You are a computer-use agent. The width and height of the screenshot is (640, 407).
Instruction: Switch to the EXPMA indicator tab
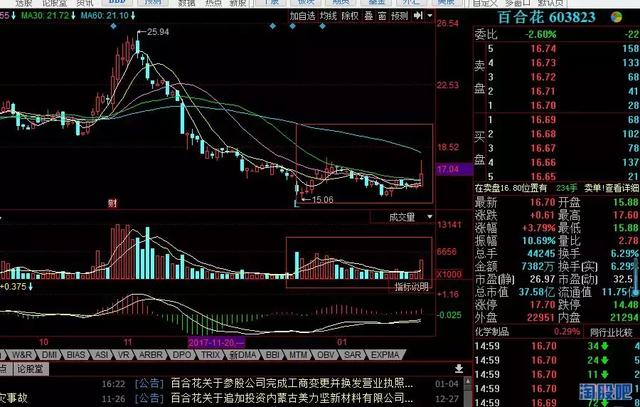coord(385,355)
